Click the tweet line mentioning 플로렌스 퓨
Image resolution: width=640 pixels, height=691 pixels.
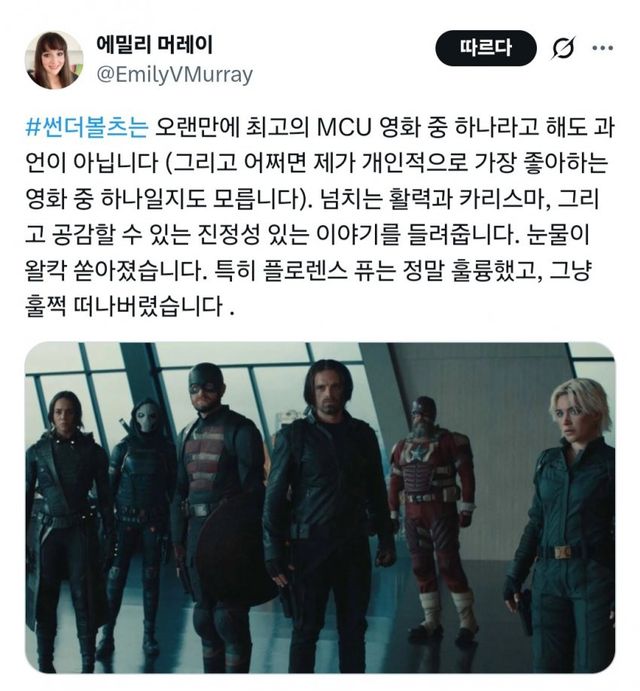[308, 271]
